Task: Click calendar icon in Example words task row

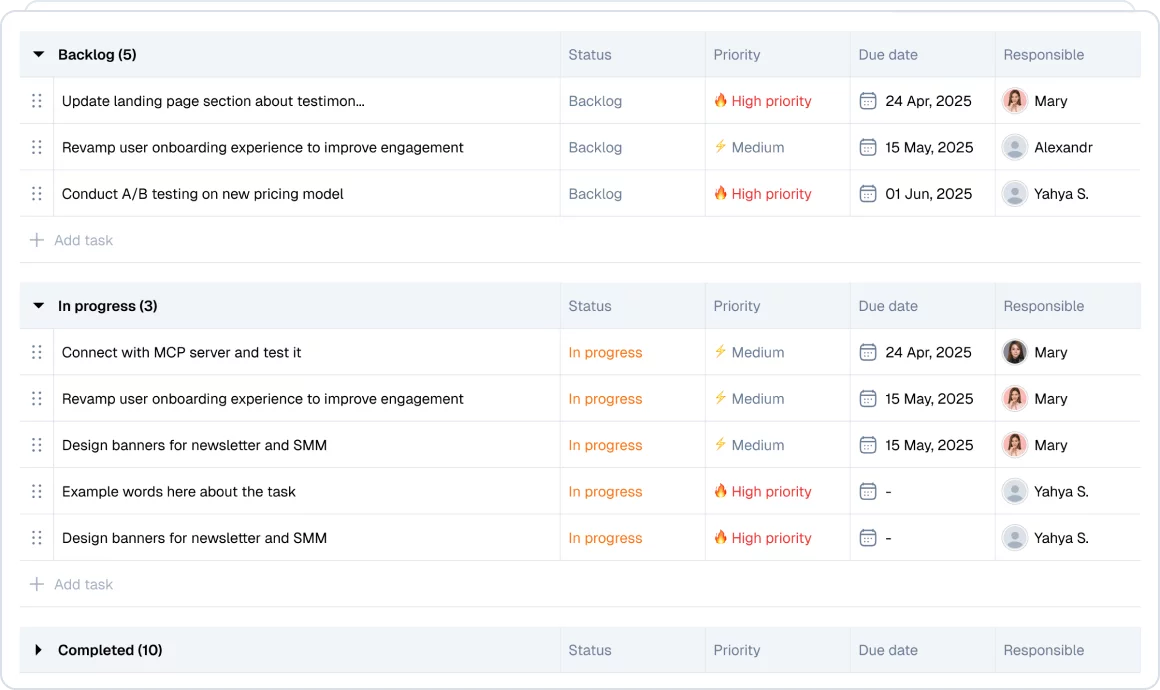Action: tap(868, 492)
